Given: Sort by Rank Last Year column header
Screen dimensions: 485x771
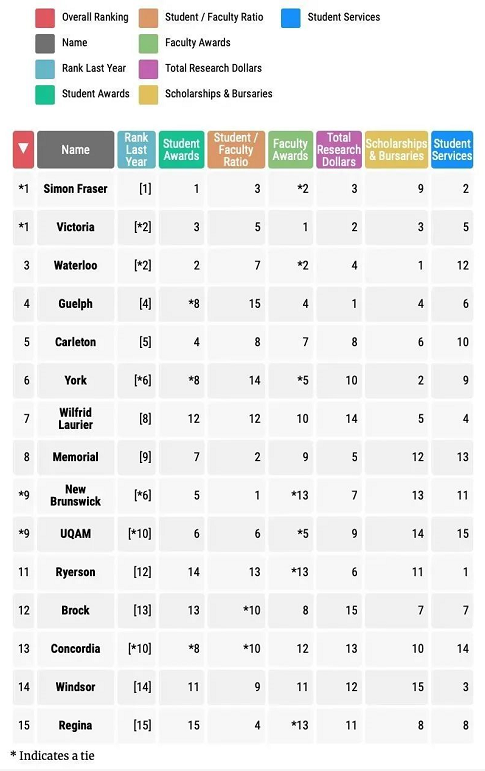Looking at the screenshot, I should 136,149.
